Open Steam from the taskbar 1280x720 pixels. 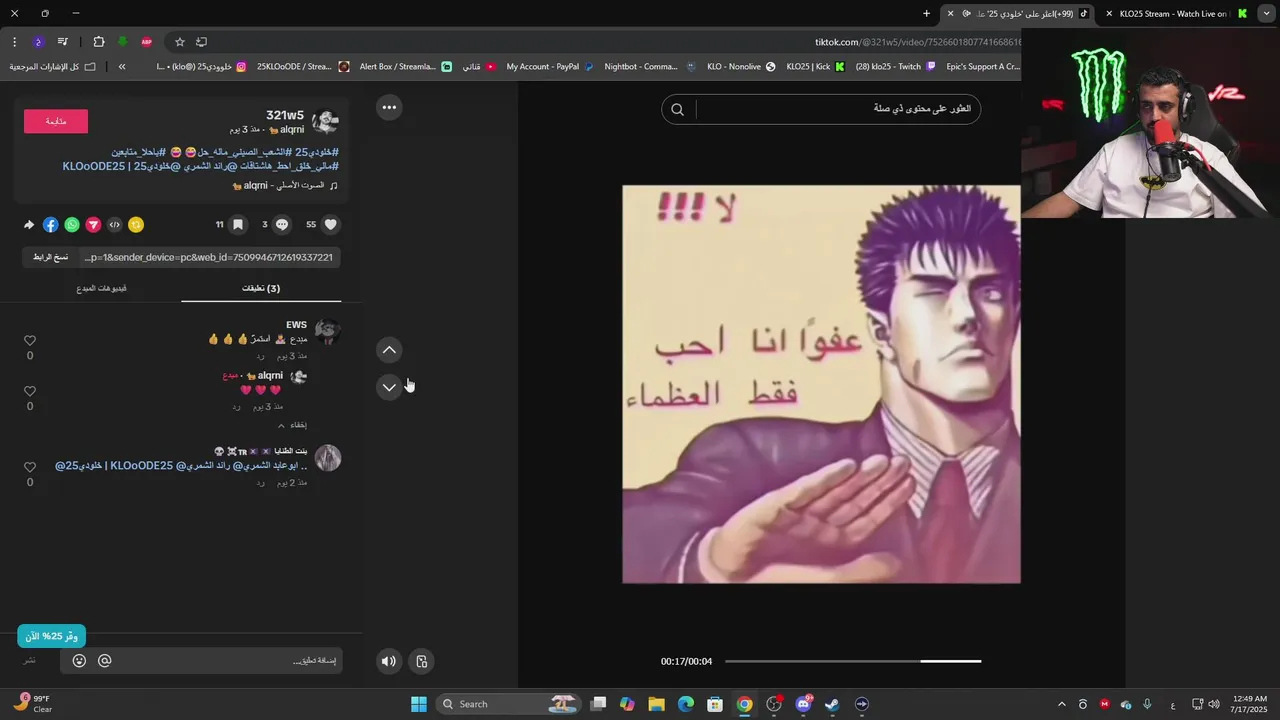832,704
